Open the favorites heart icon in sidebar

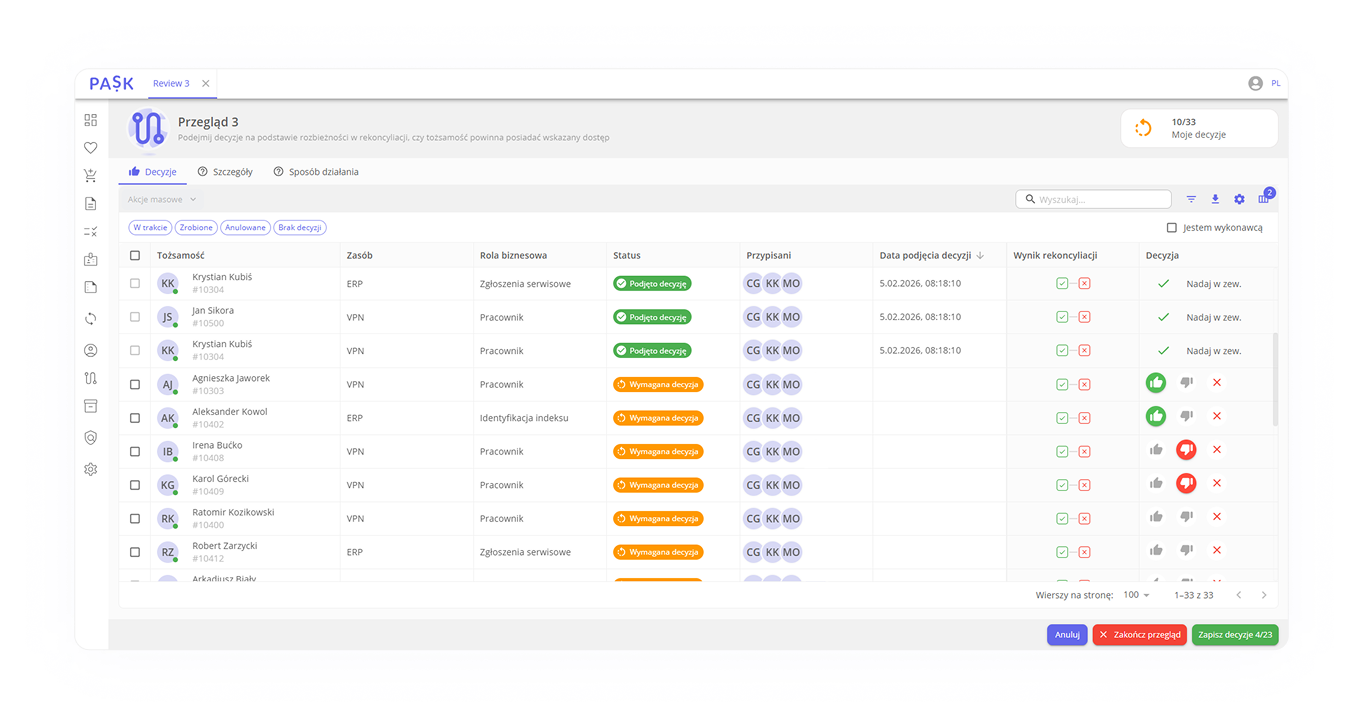click(x=91, y=148)
